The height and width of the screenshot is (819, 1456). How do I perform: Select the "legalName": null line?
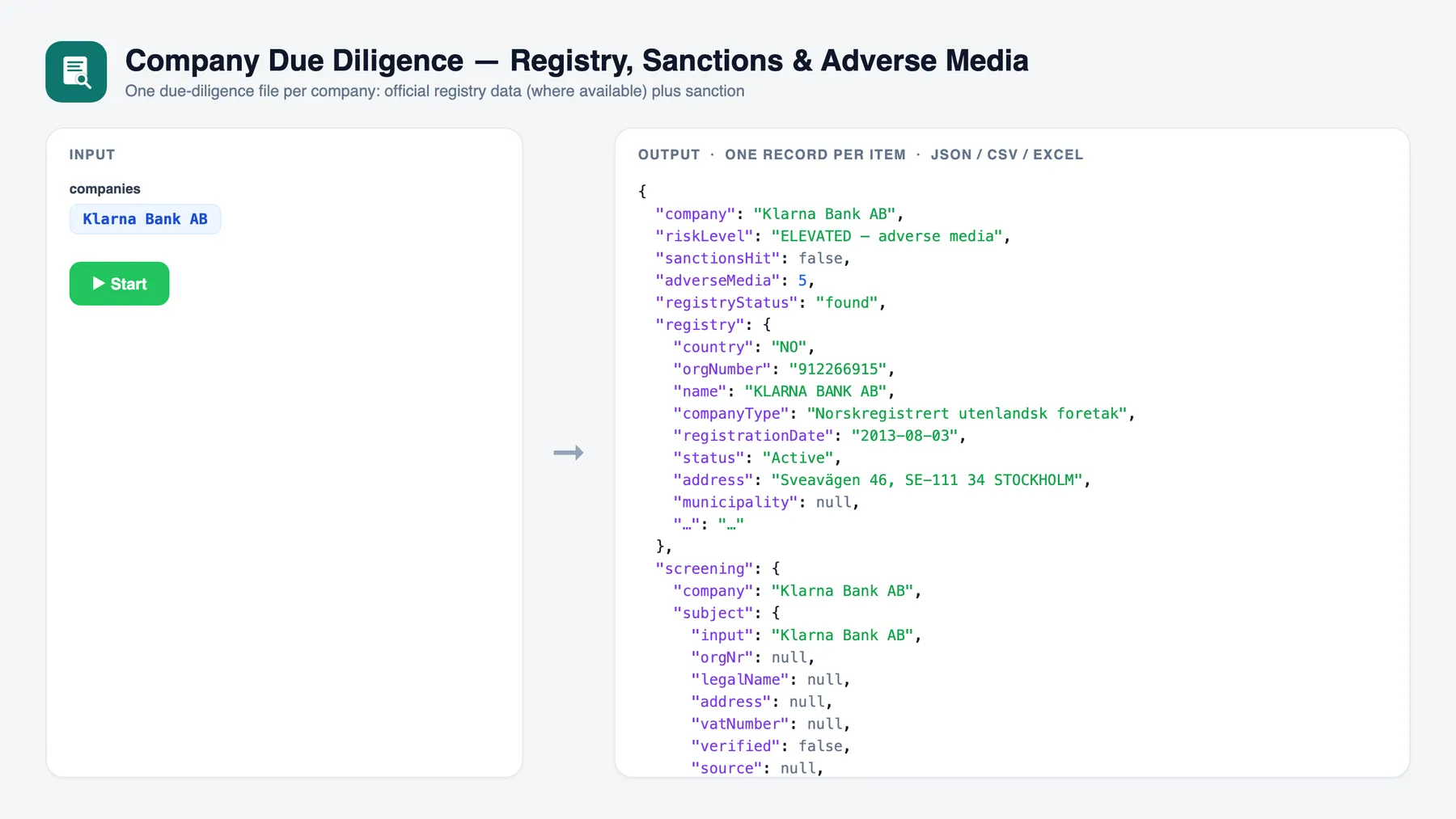771,680
